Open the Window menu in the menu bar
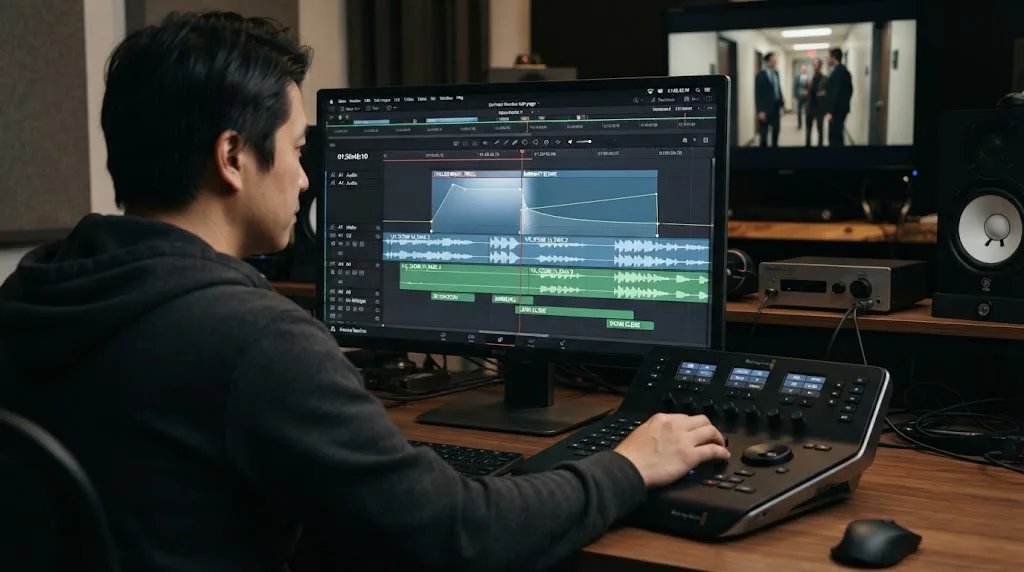This screenshot has width=1024, height=572. (446, 98)
